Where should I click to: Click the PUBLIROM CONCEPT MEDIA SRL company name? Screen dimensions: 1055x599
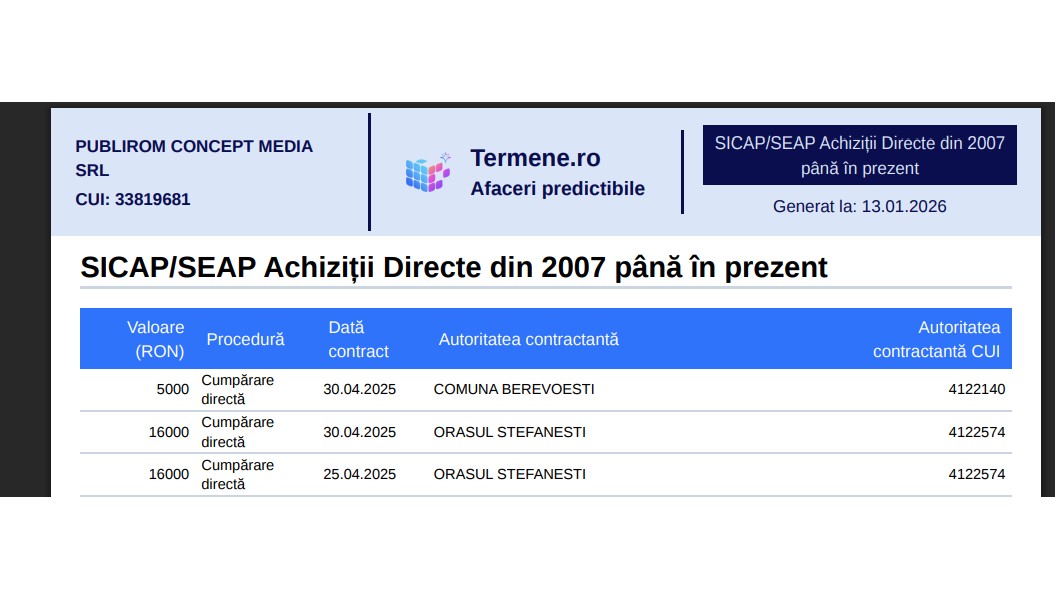click(194, 158)
